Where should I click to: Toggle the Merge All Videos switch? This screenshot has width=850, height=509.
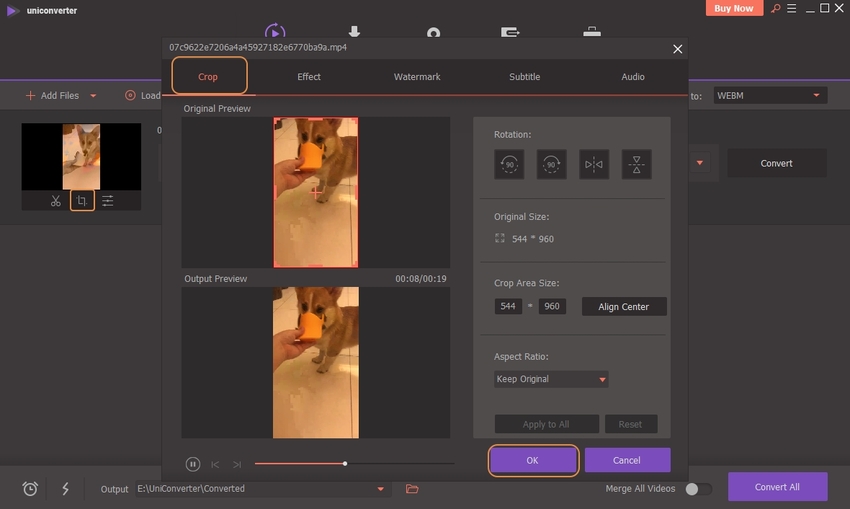[x=698, y=489]
